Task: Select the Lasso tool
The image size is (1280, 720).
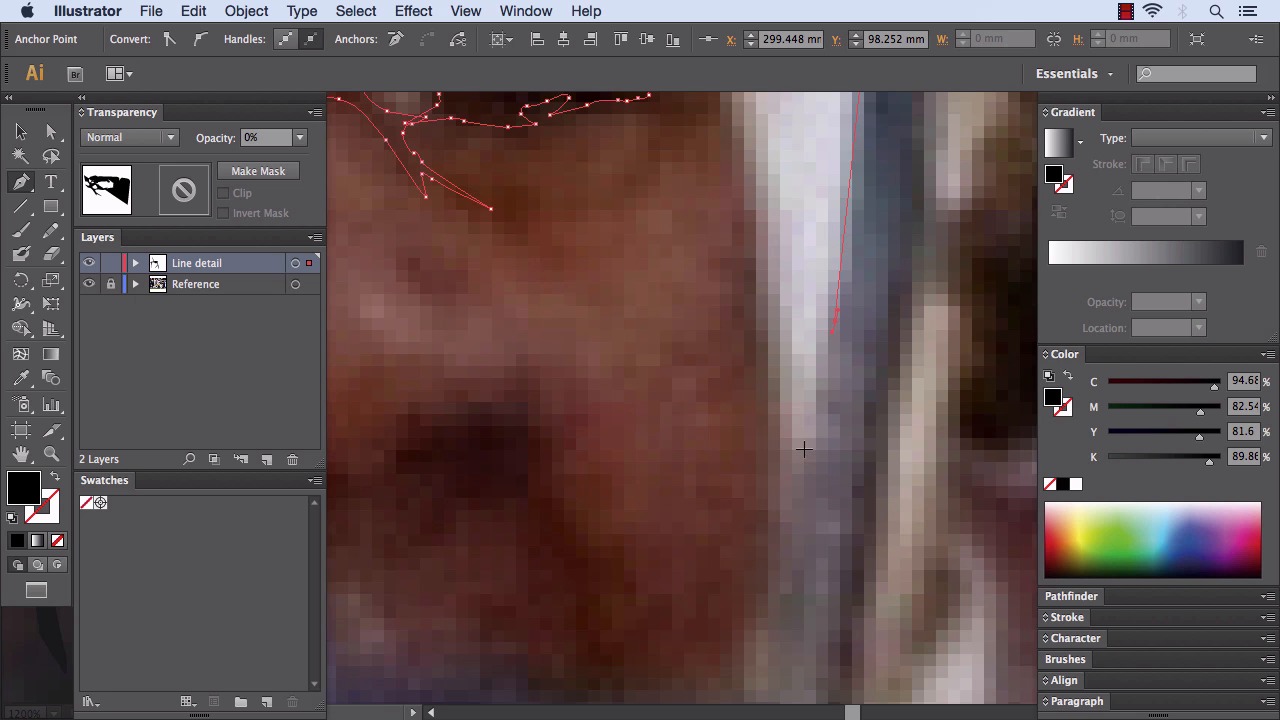Action: [51, 157]
